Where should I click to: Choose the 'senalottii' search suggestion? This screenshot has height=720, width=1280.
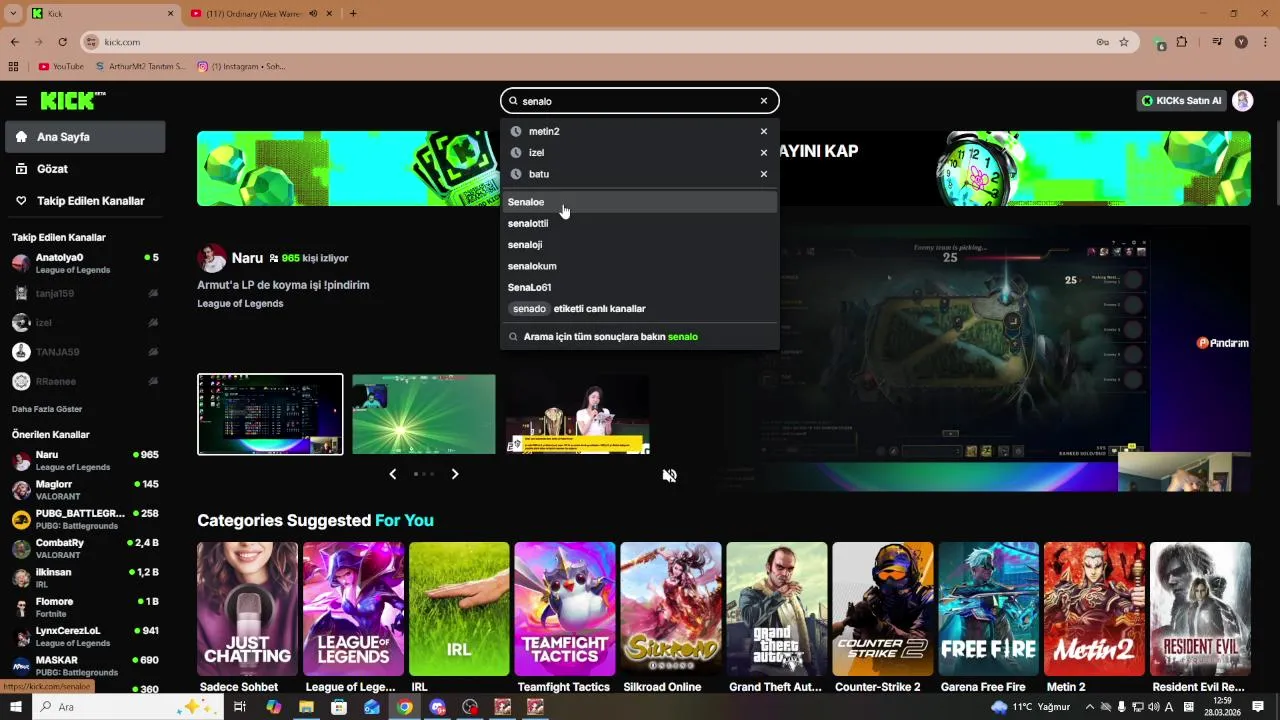(640, 223)
